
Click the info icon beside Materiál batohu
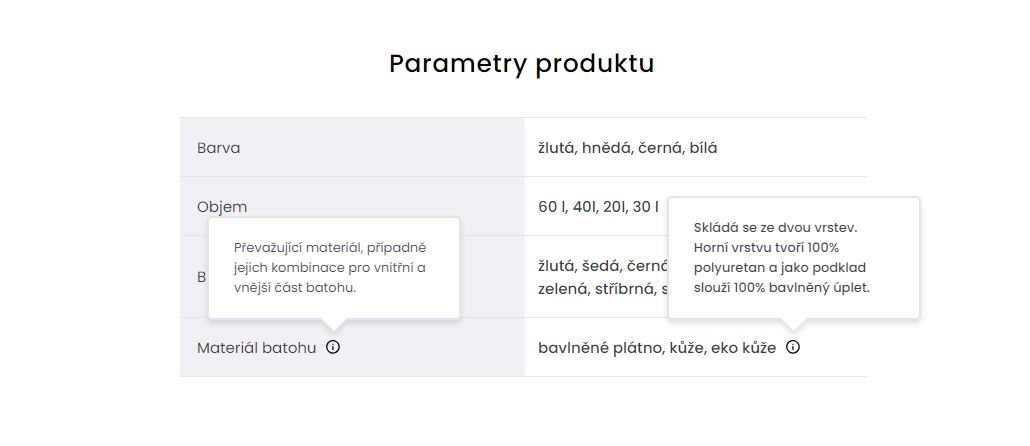click(333, 347)
